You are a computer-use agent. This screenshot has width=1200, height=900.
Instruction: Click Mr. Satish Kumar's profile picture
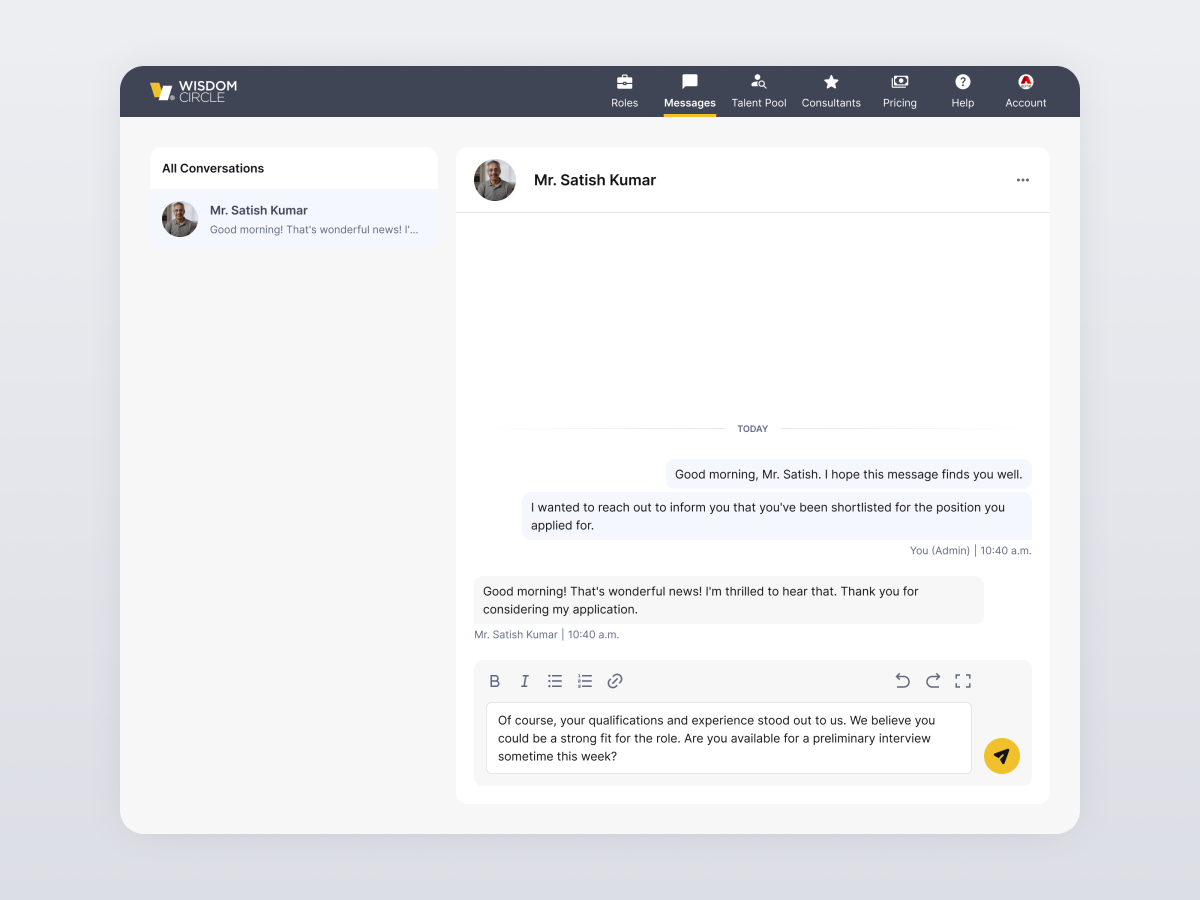(x=494, y=180)
